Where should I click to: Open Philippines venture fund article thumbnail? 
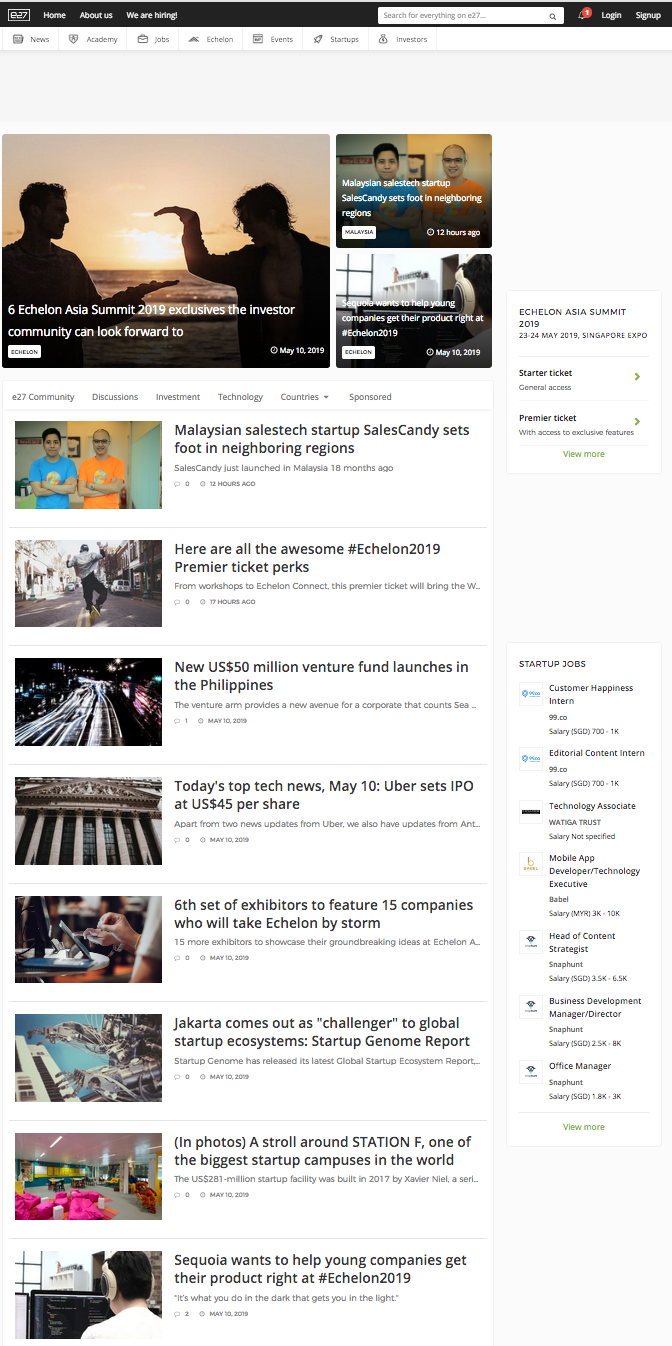click(x=88, y=702)
